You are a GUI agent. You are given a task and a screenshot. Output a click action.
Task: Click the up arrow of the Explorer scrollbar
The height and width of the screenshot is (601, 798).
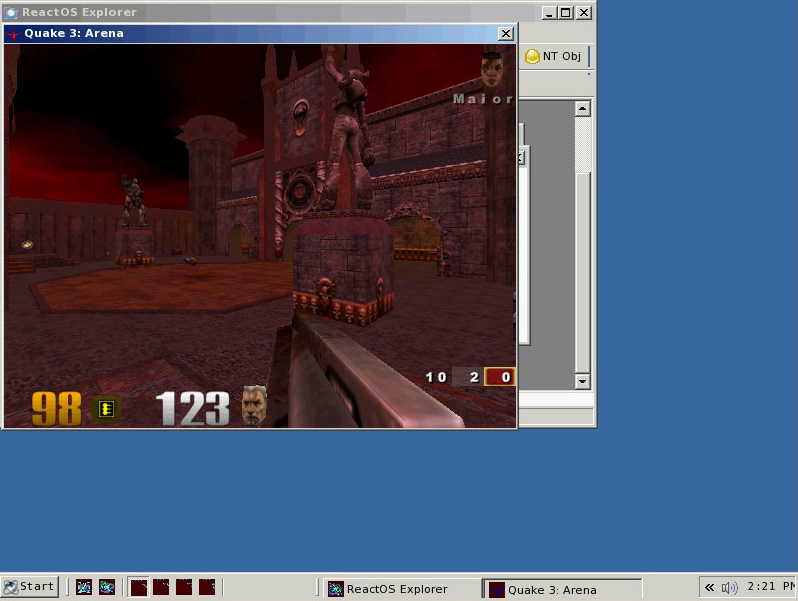point(583,109)
